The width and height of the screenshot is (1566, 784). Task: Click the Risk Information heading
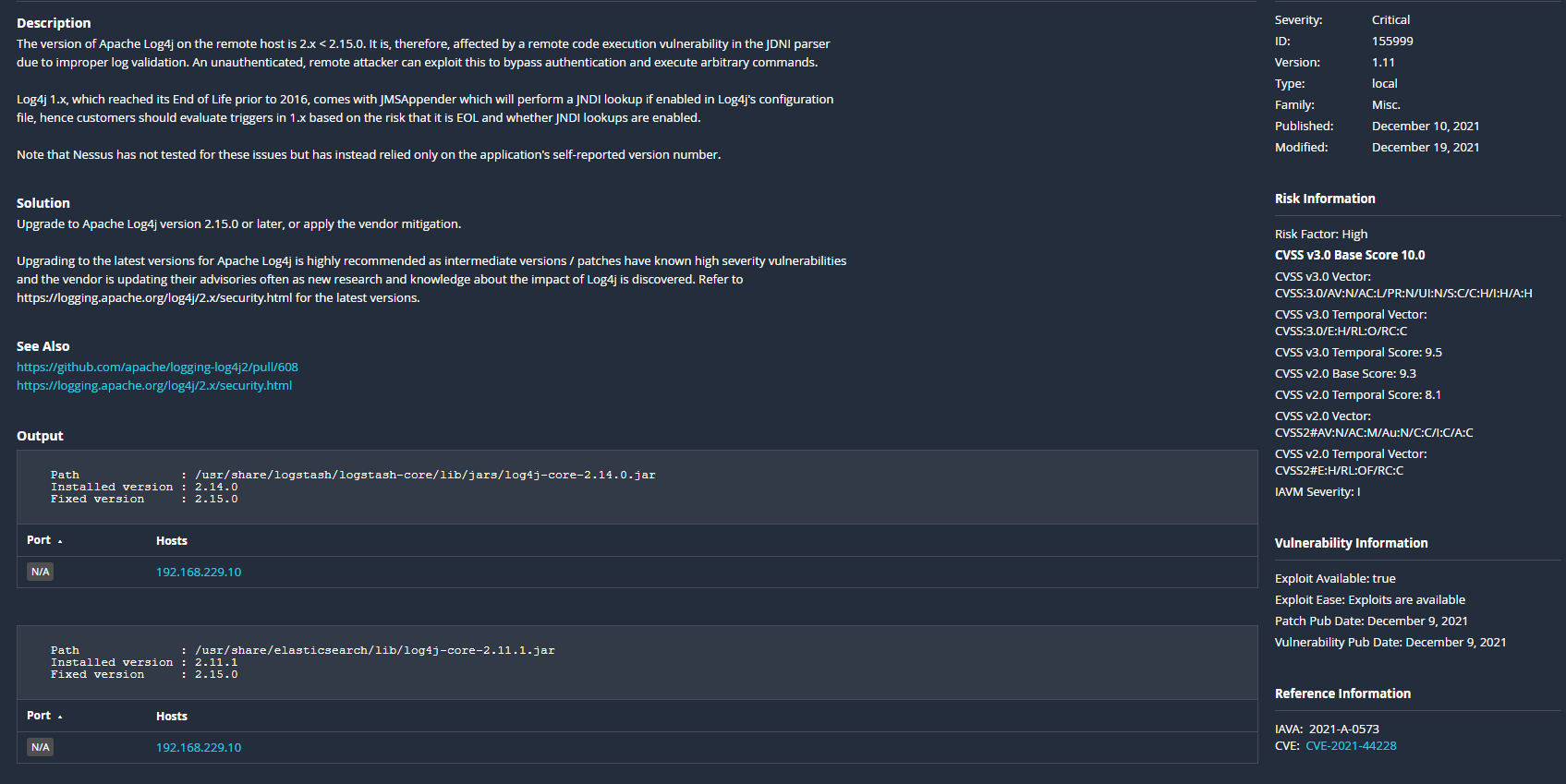[x=1325, y=199]
